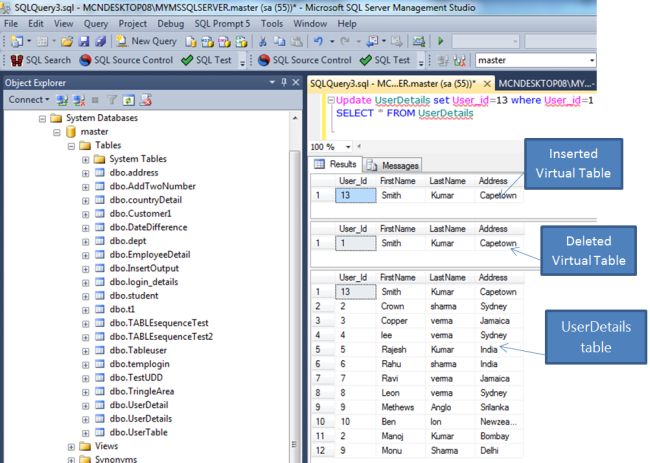650x463 pixels.
Task: Open the SQL Prompt 5 menu
Action: [224, 22]
